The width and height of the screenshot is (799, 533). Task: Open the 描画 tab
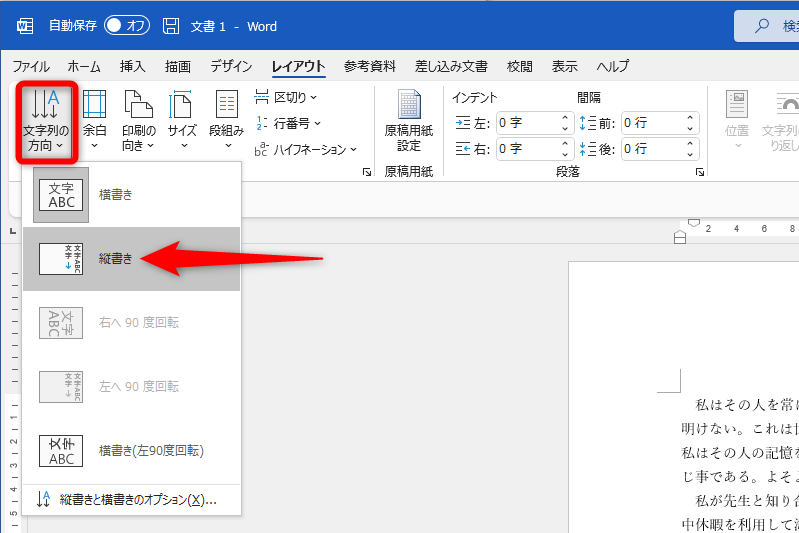pos(178,66)
